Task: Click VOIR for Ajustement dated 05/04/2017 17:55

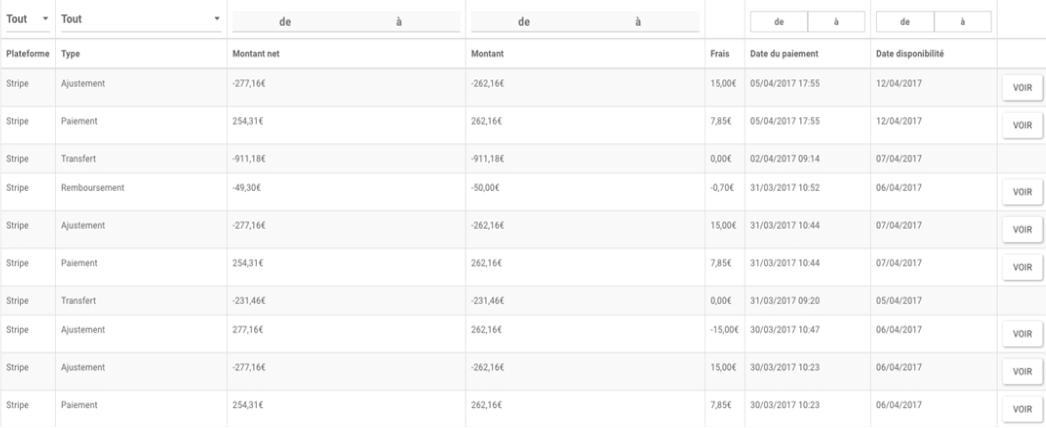Action: (x=1022, y=87)
